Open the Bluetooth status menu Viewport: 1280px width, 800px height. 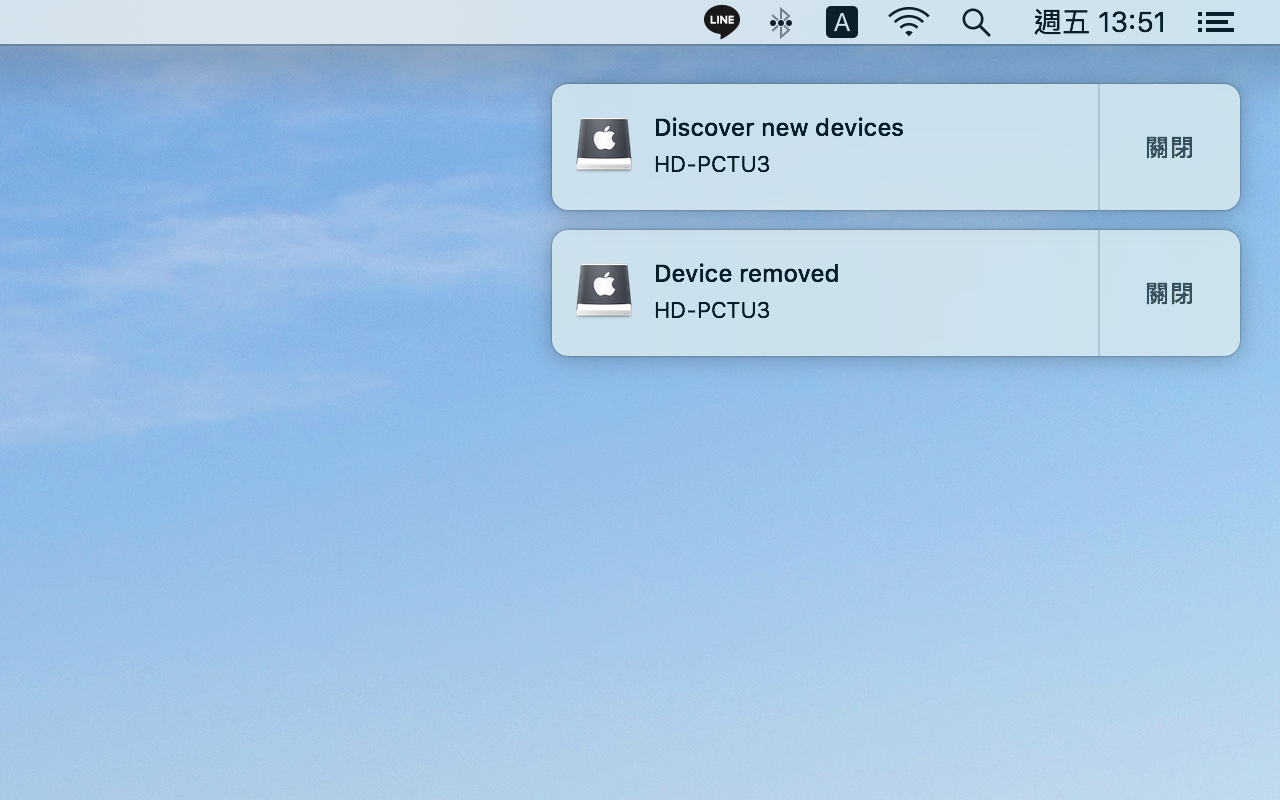pyautogui.click(x=781, y=22)
